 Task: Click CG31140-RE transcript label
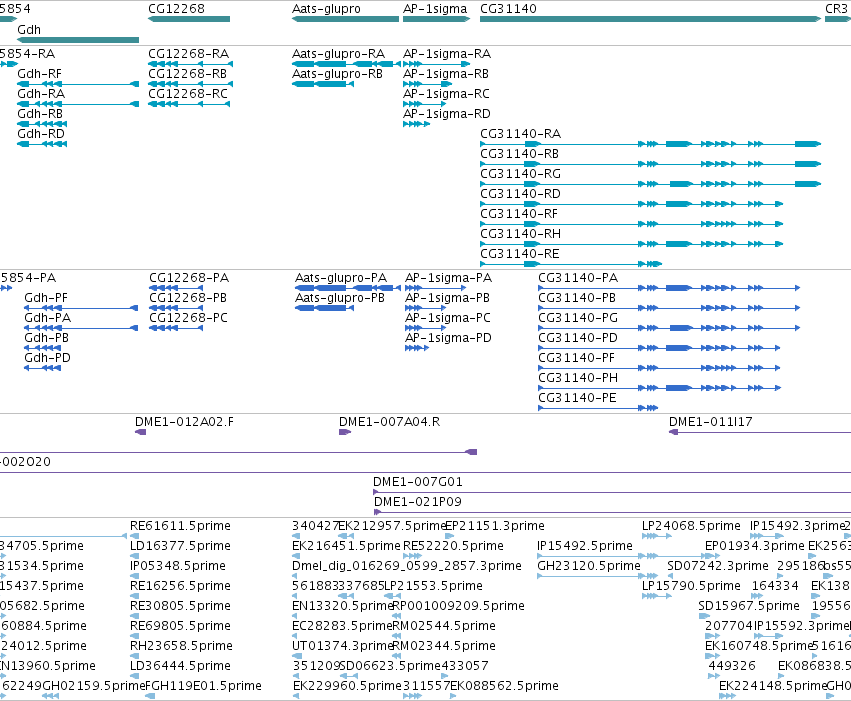(519, 254)
